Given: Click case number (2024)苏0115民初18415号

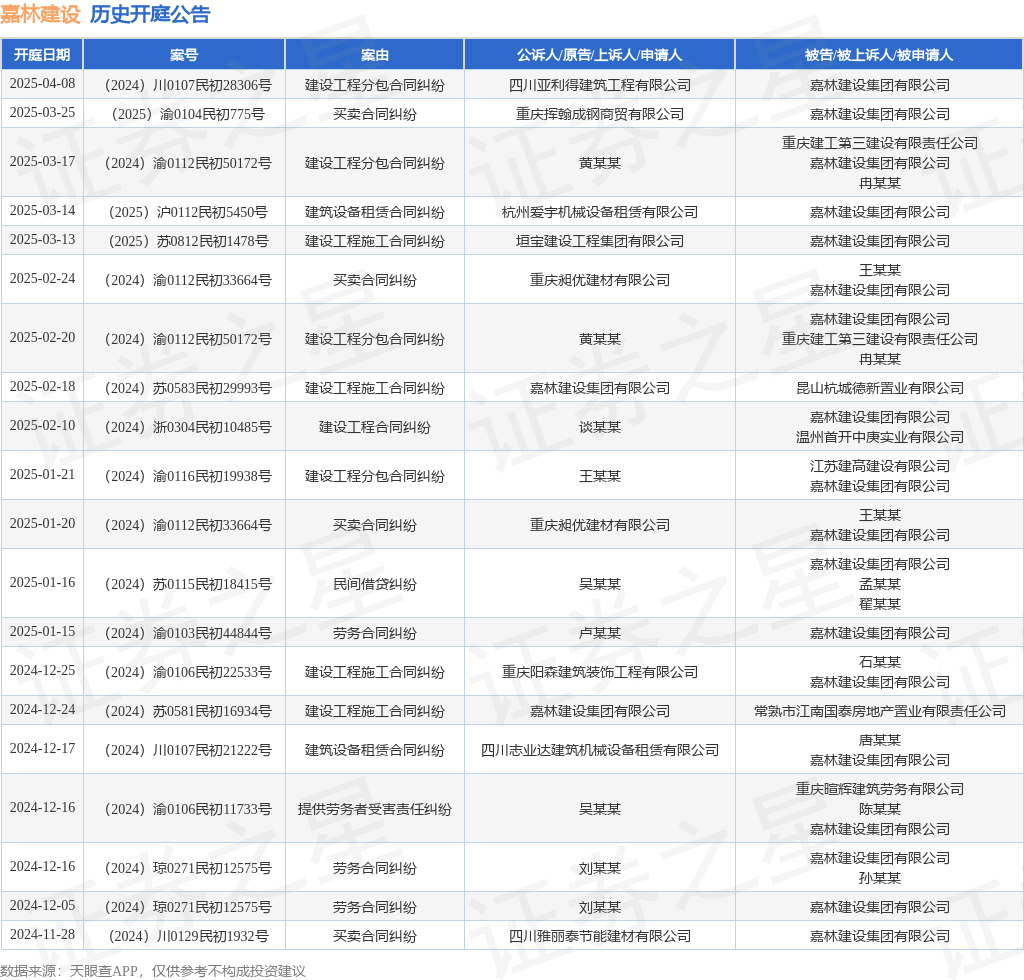Looking at the screenshot, I should point(188,584).
